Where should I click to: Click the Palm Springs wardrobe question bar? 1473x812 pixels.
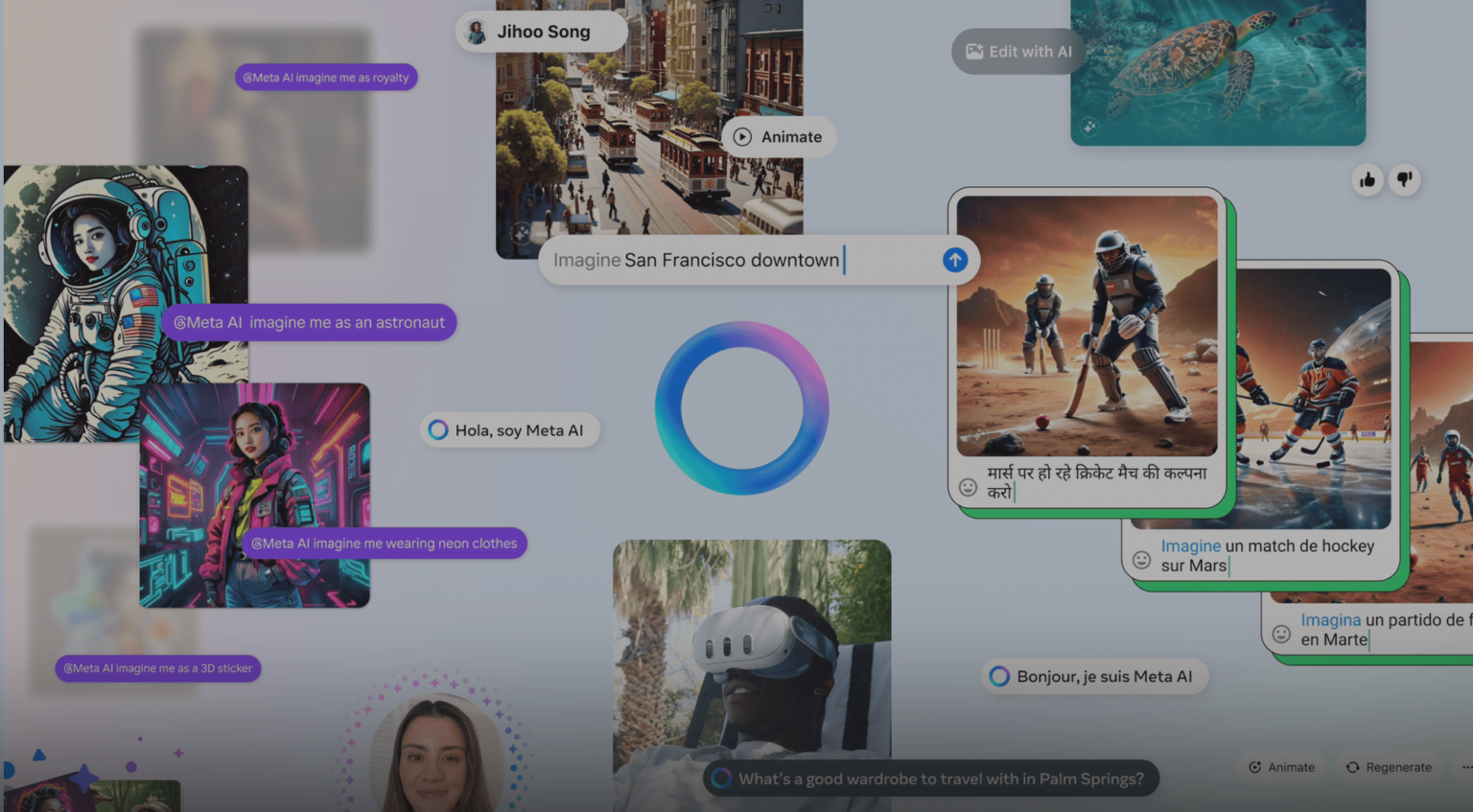pos(931,778)
